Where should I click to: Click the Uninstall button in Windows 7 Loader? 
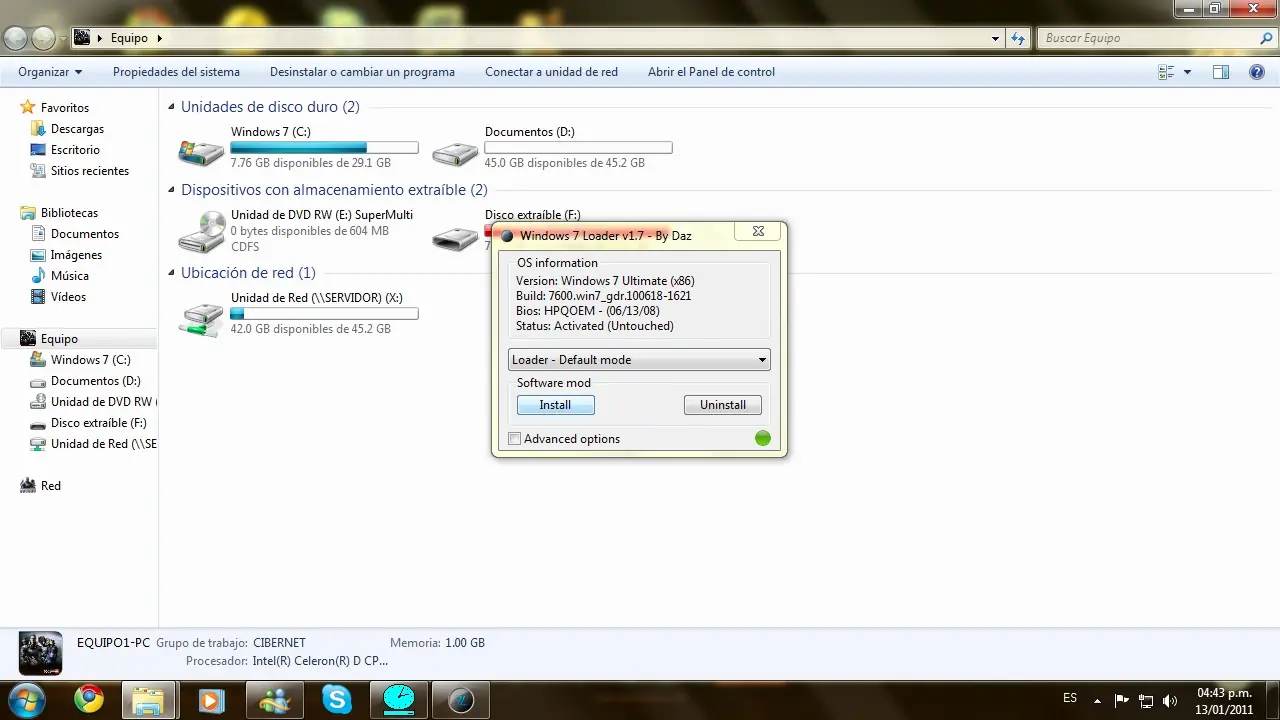722,404
